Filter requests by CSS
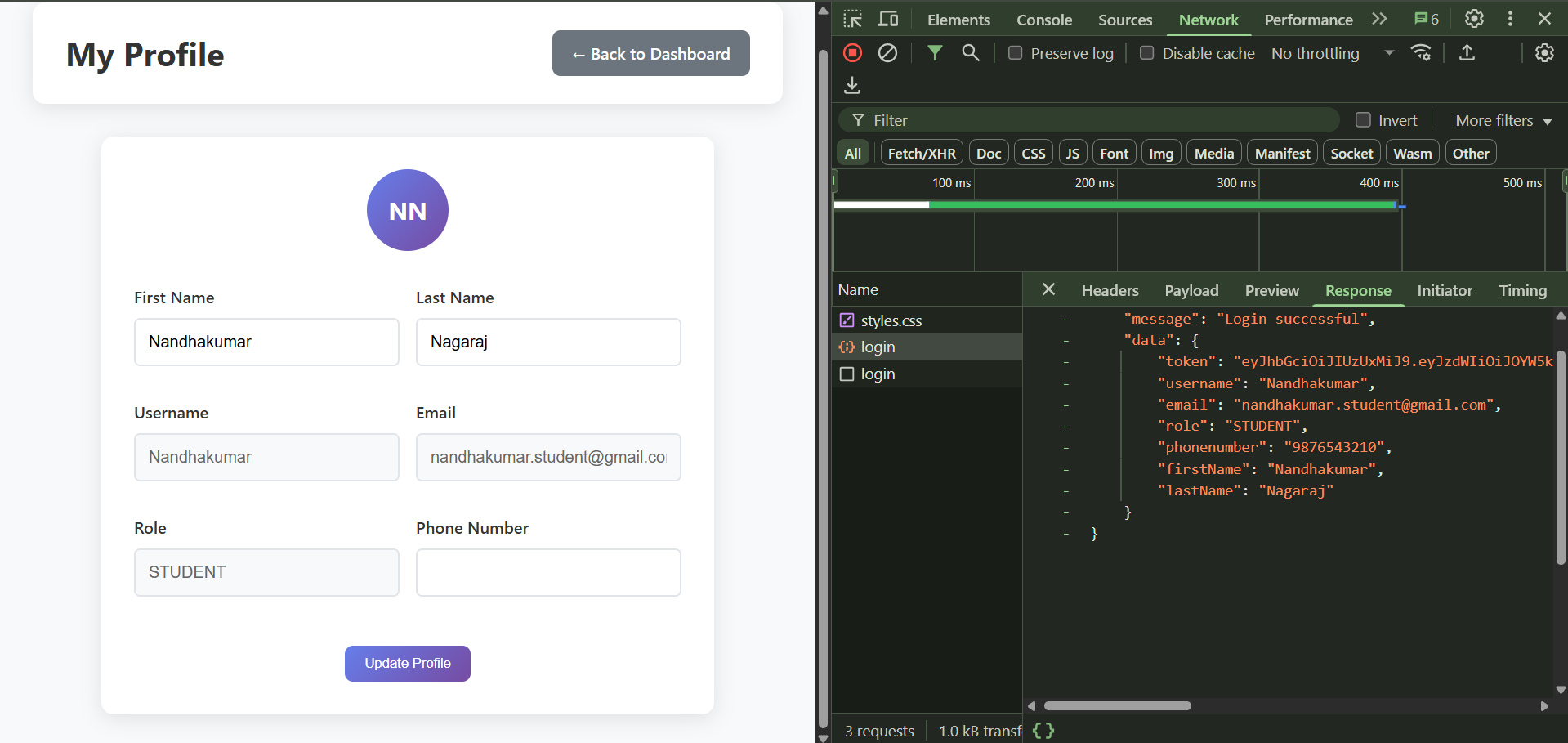1568x743 pixels. 1034,153
